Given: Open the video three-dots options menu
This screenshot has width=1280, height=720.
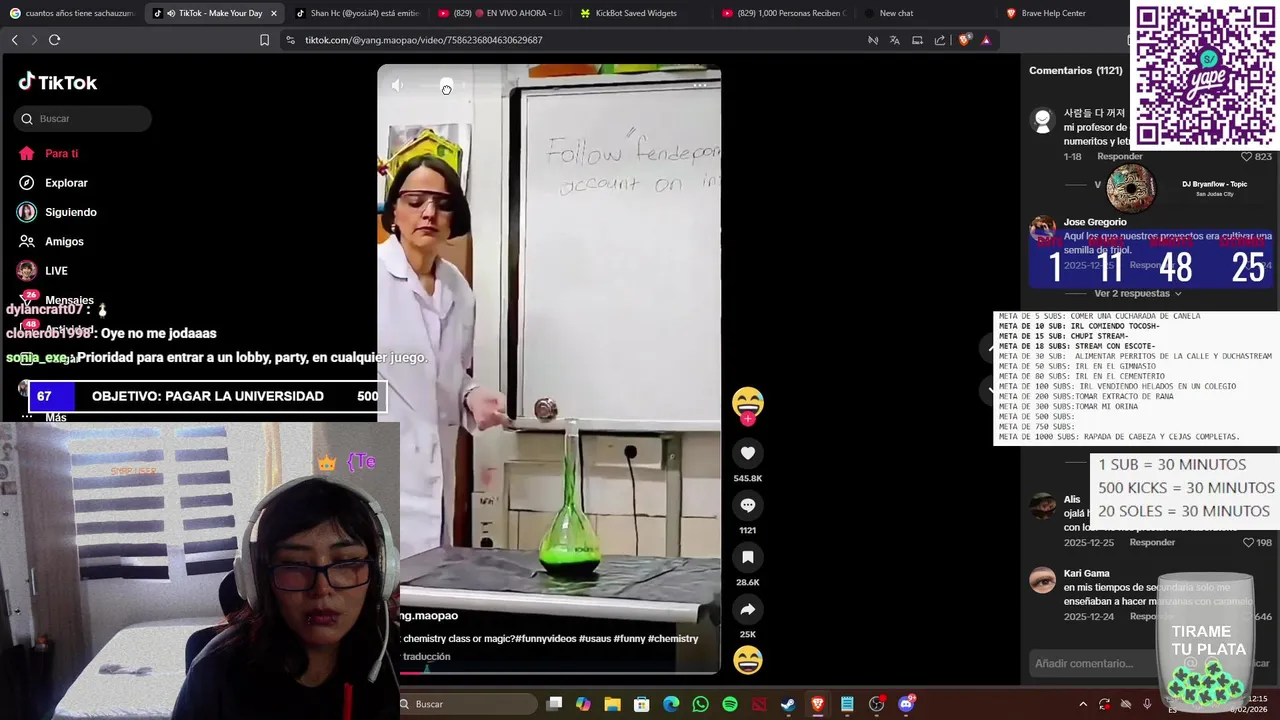Looking at the screenshot, I should 700,85.
